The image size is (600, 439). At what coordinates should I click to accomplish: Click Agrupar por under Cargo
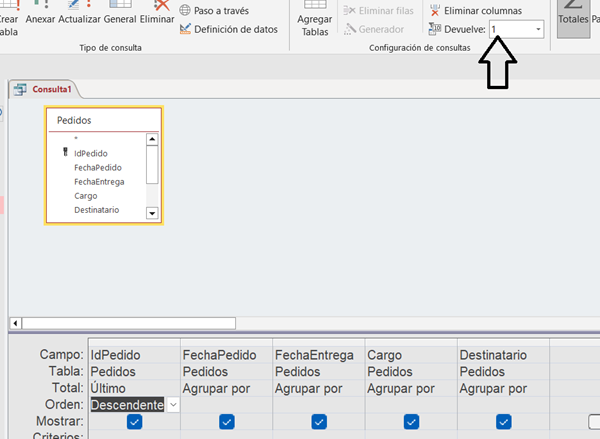point(411,388)
